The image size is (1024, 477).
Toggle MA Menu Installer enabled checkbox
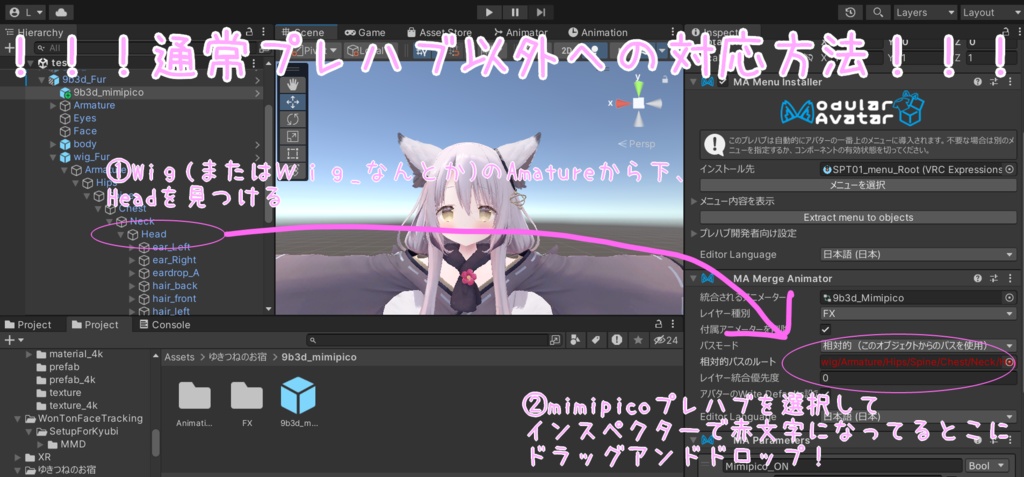[x=722, y=82]
